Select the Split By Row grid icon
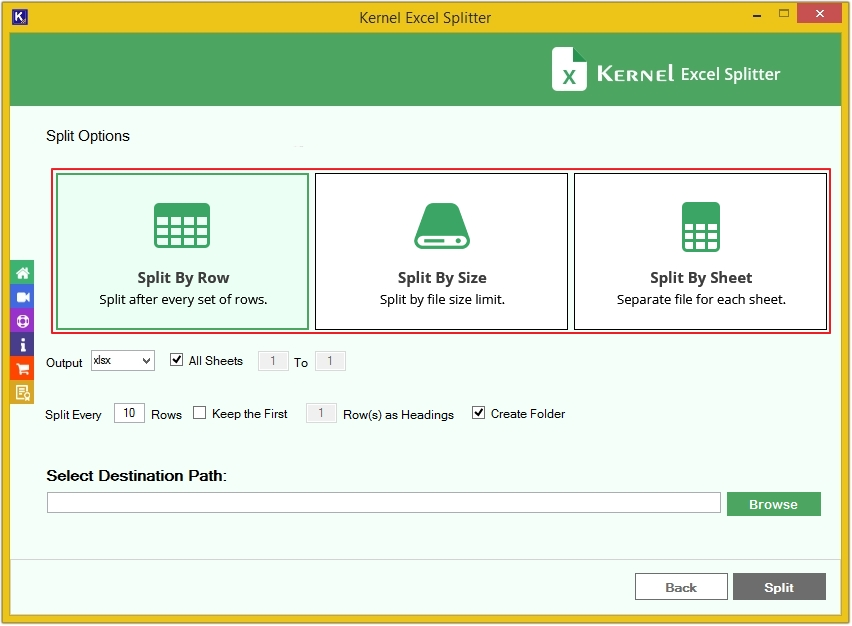Image resolution: width=852 pixels, height=626 pixels. (182, 225)
